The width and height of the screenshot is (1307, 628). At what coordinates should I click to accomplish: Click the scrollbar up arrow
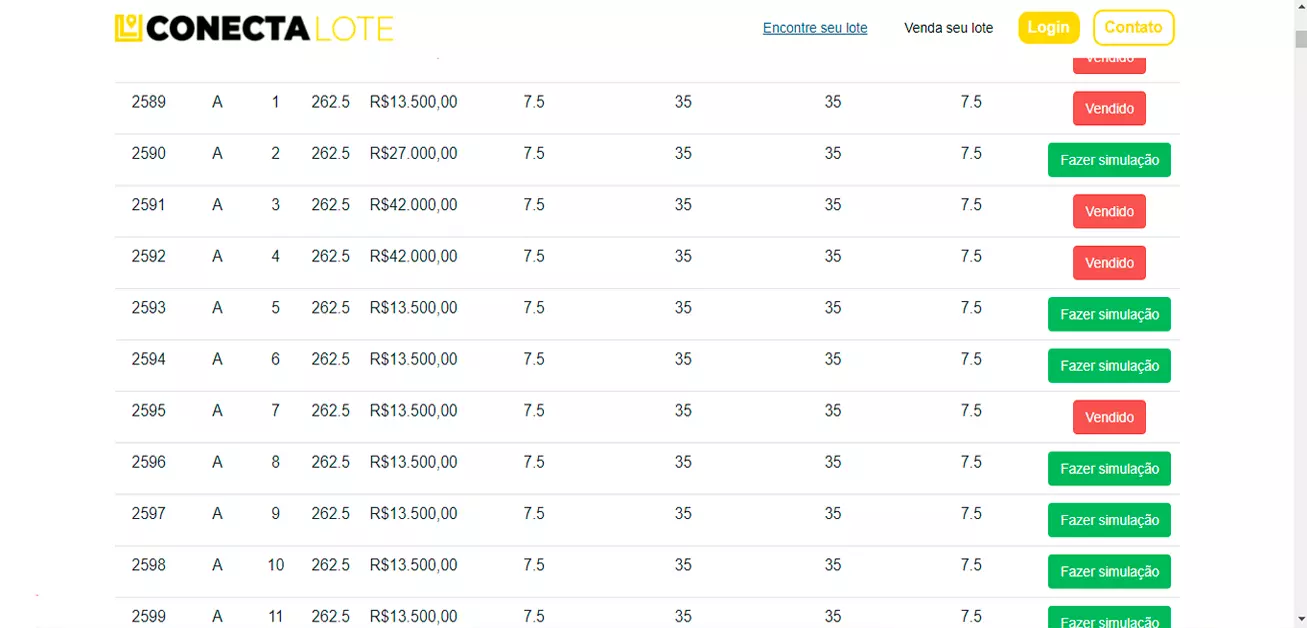(1300, 8)
